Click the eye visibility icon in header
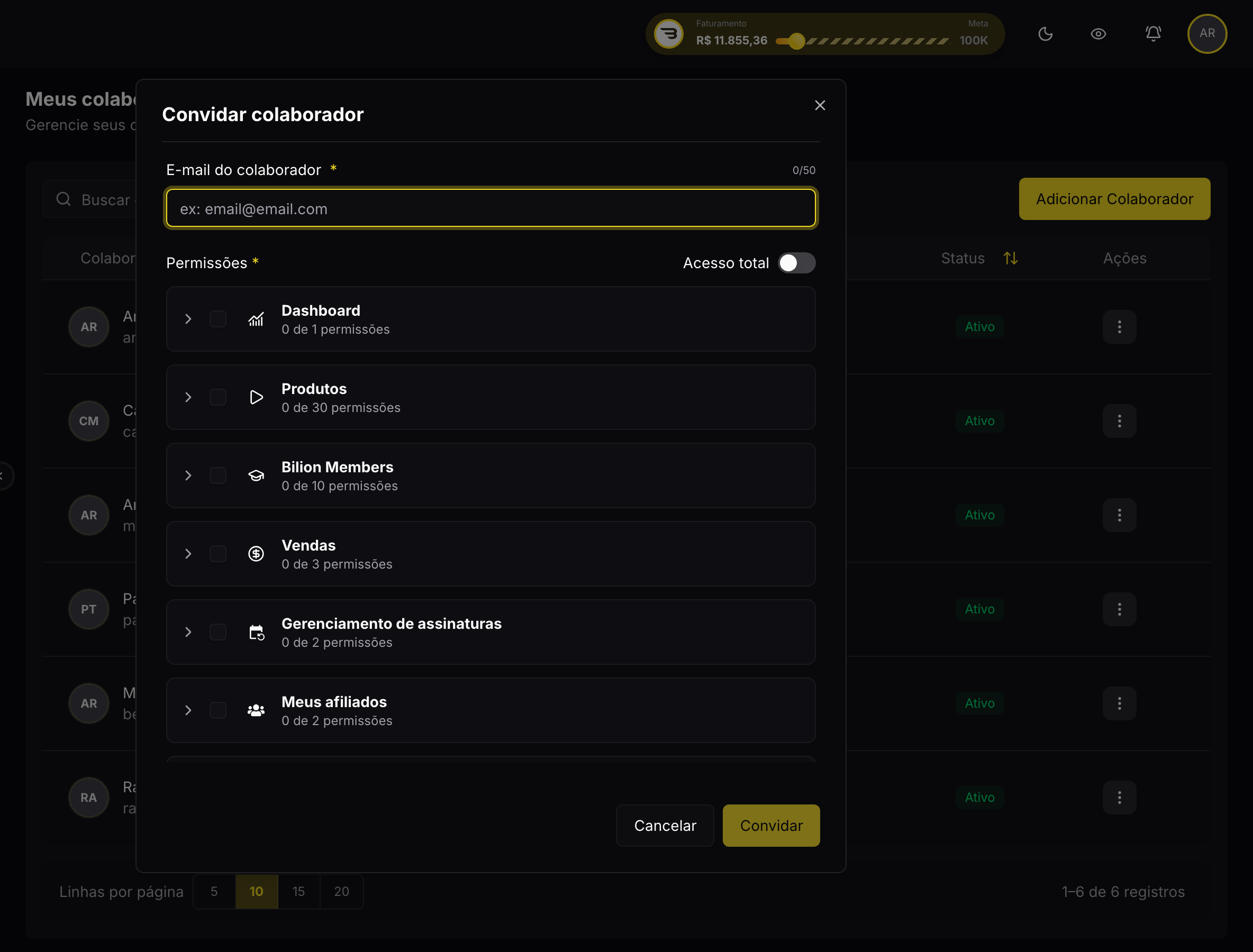 (x=1098, y=34)
